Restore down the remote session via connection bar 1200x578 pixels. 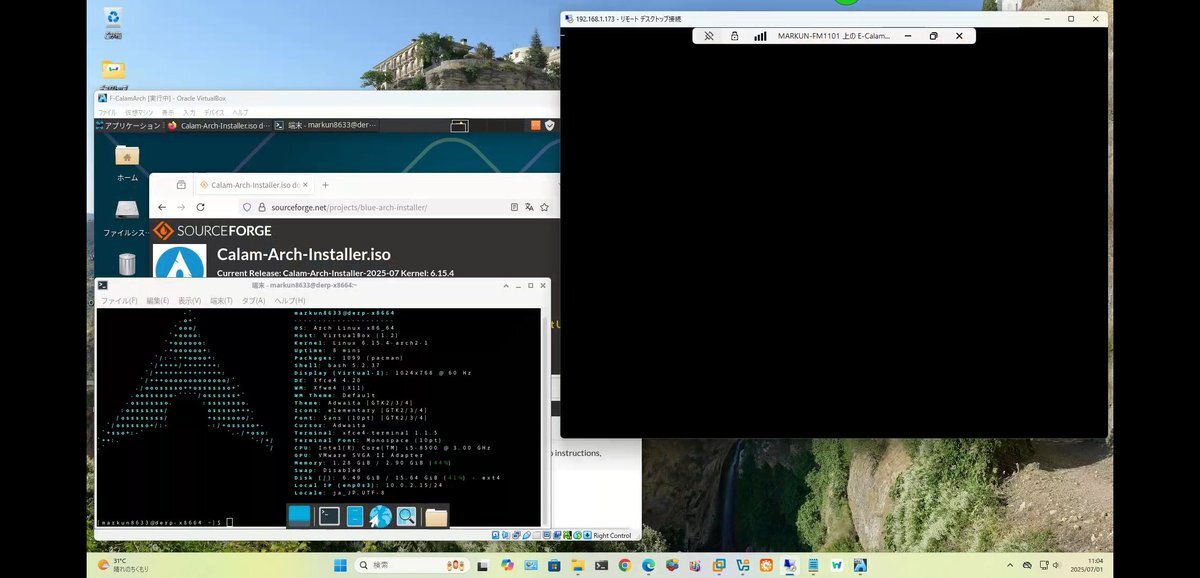click(933, 36)
